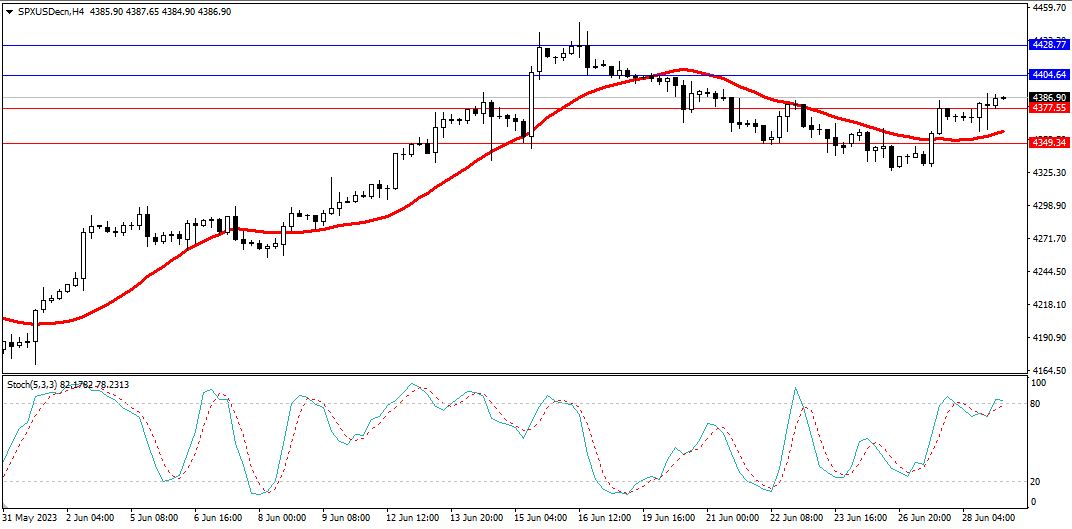Click the 4459.70 price axis value
Screen dimensions: 1072x529
coord(1051,8)
